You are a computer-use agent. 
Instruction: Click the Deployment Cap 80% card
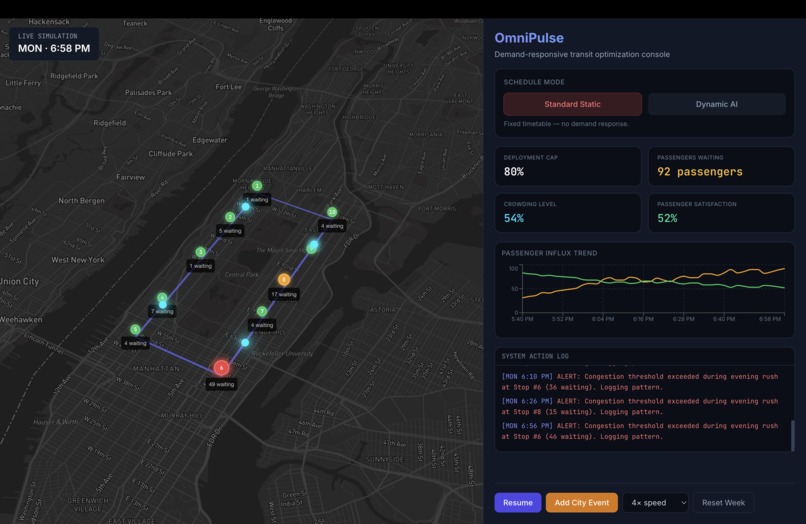click(568, 166)
